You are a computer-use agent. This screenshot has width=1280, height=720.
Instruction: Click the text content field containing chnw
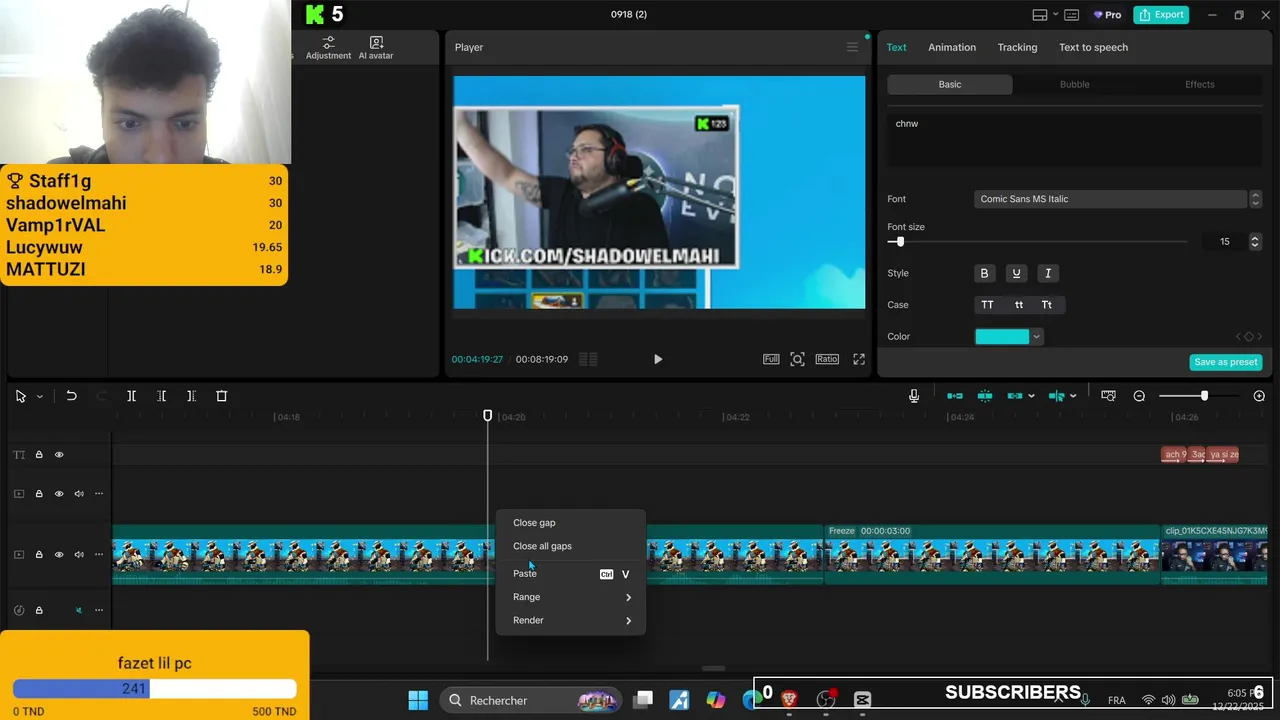[1074, 138]
